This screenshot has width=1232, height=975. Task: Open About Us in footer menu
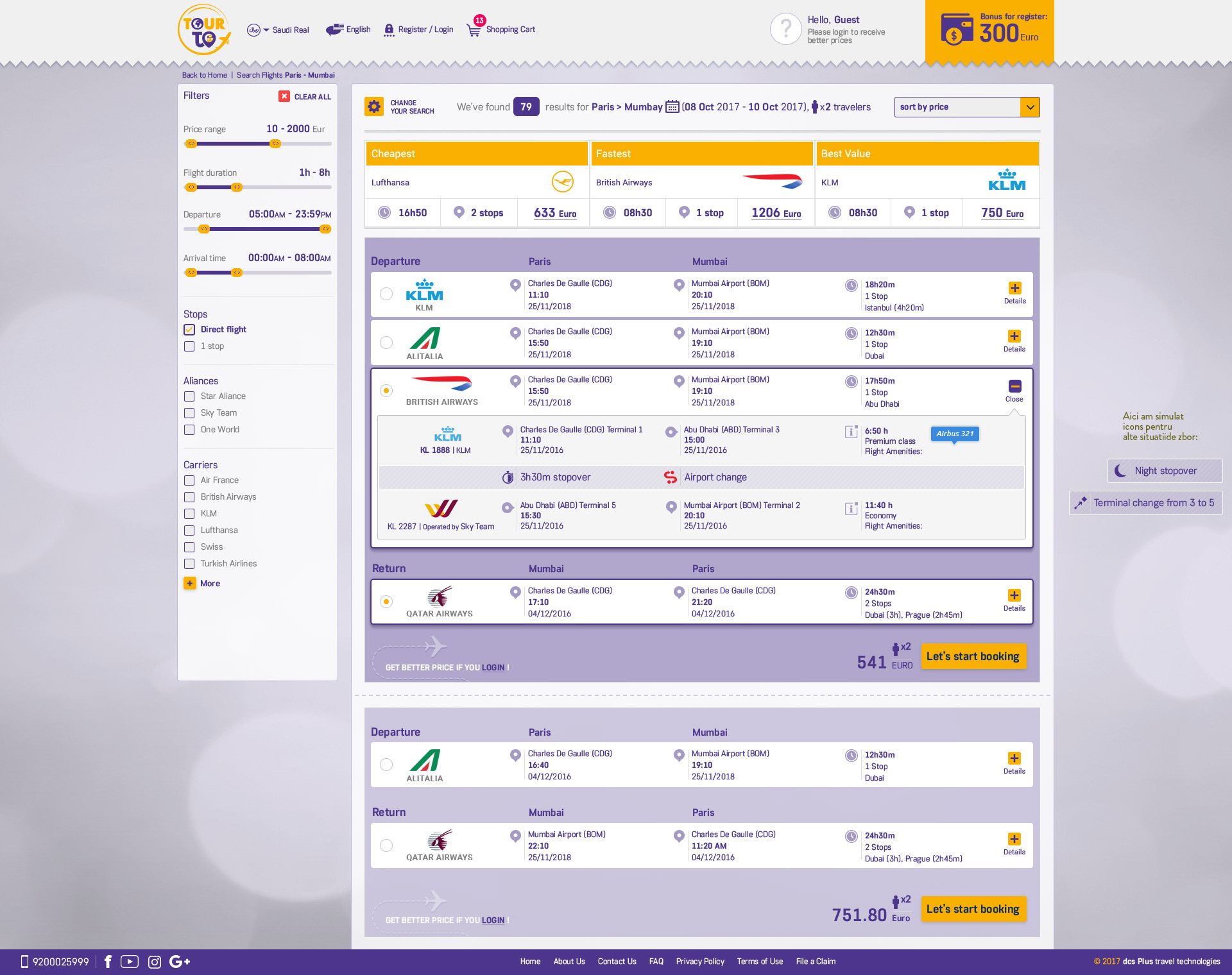[x=569, y=962]
